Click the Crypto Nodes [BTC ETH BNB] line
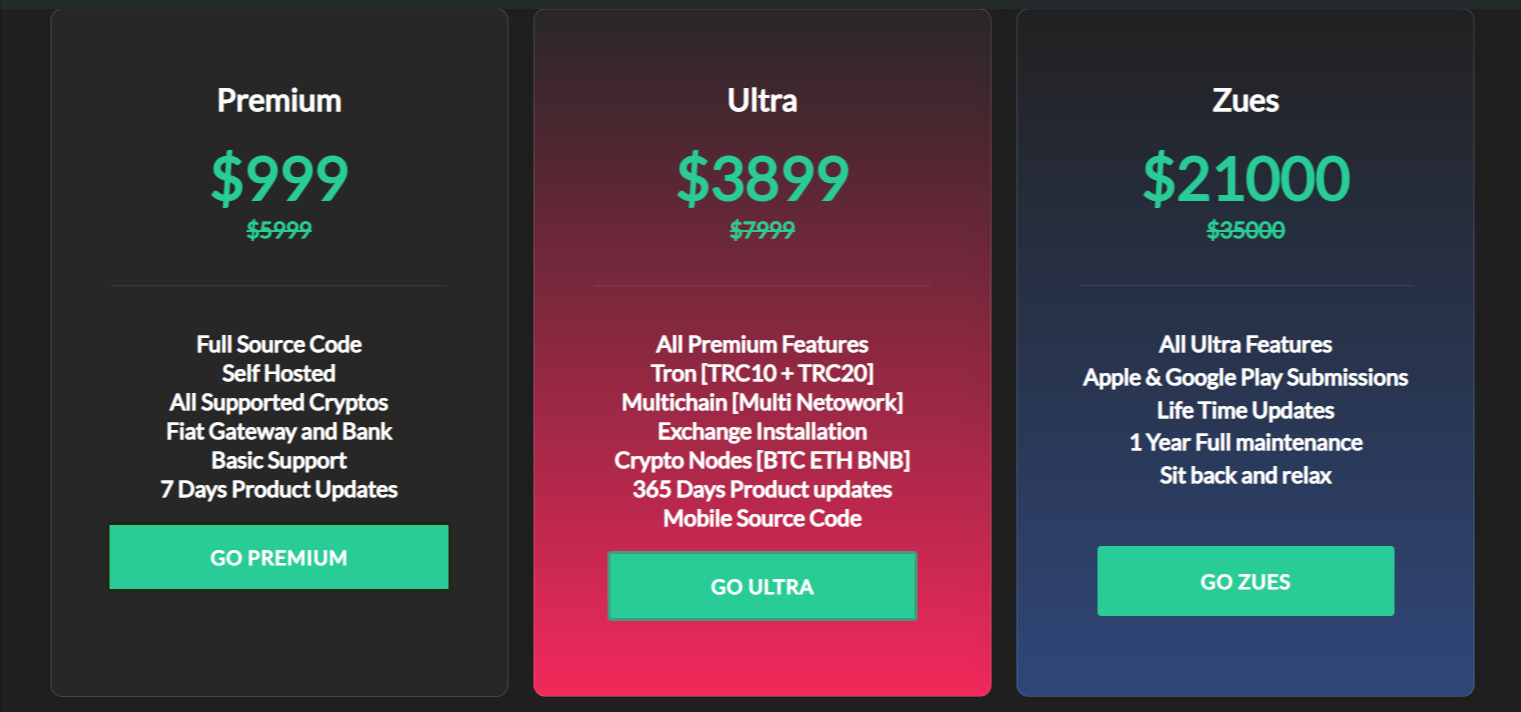 (762, 460)
